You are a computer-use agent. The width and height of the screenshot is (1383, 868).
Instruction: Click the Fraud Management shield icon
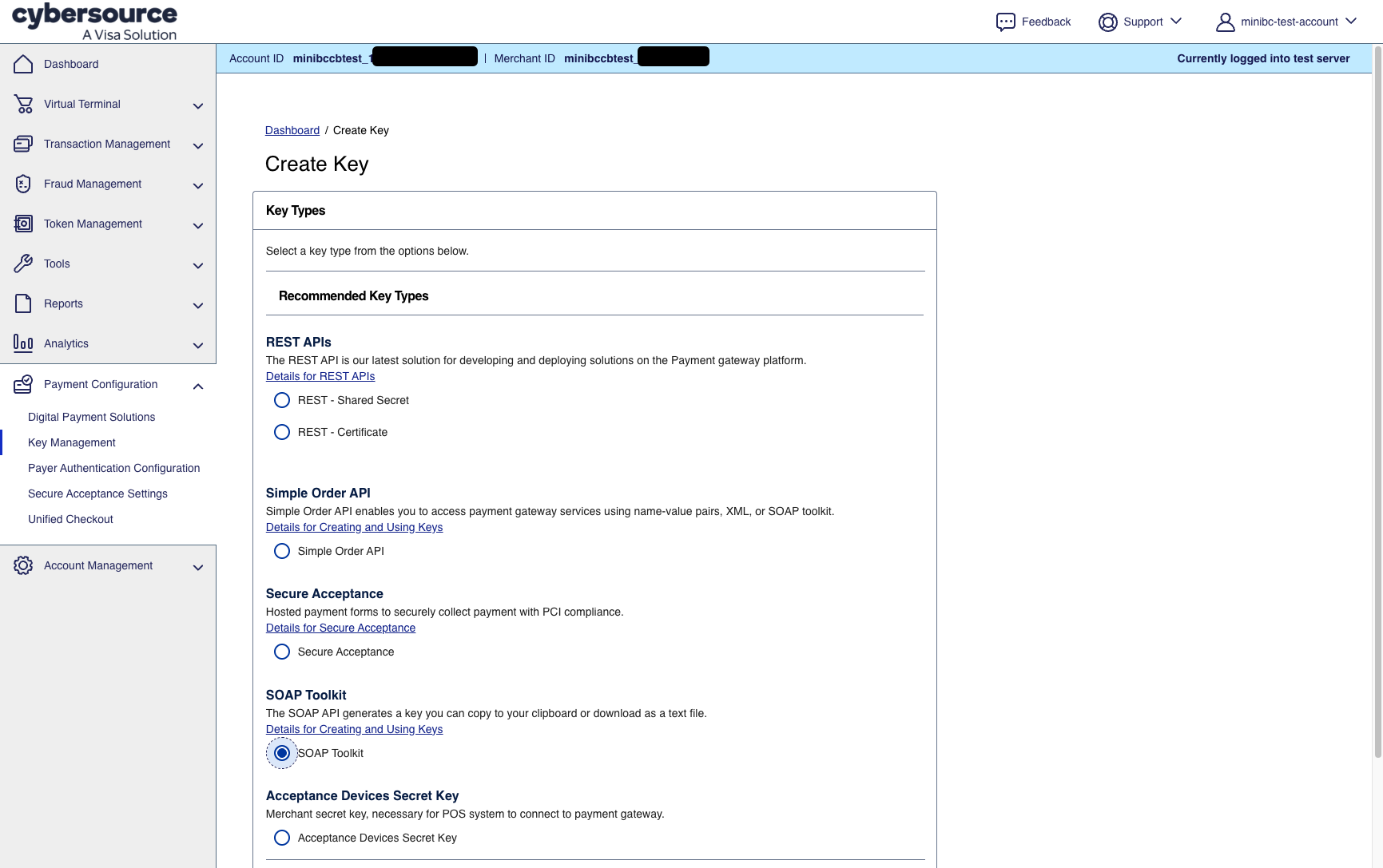[x=23, y=184]
